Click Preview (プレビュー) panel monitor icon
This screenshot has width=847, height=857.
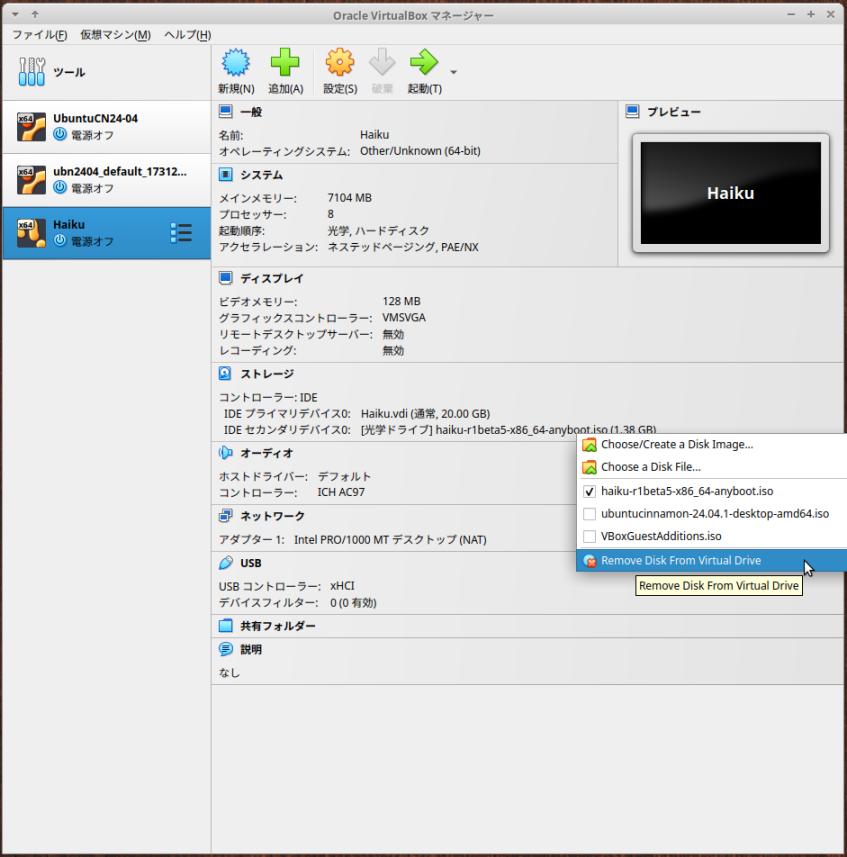pos(632,111)
